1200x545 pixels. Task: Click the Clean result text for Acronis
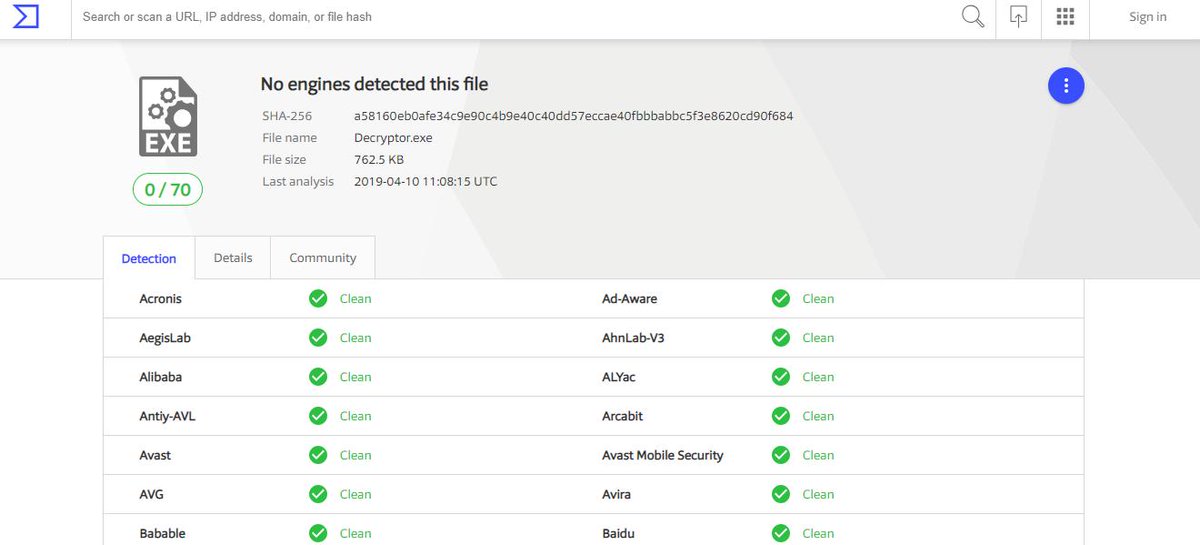[355, 299]
